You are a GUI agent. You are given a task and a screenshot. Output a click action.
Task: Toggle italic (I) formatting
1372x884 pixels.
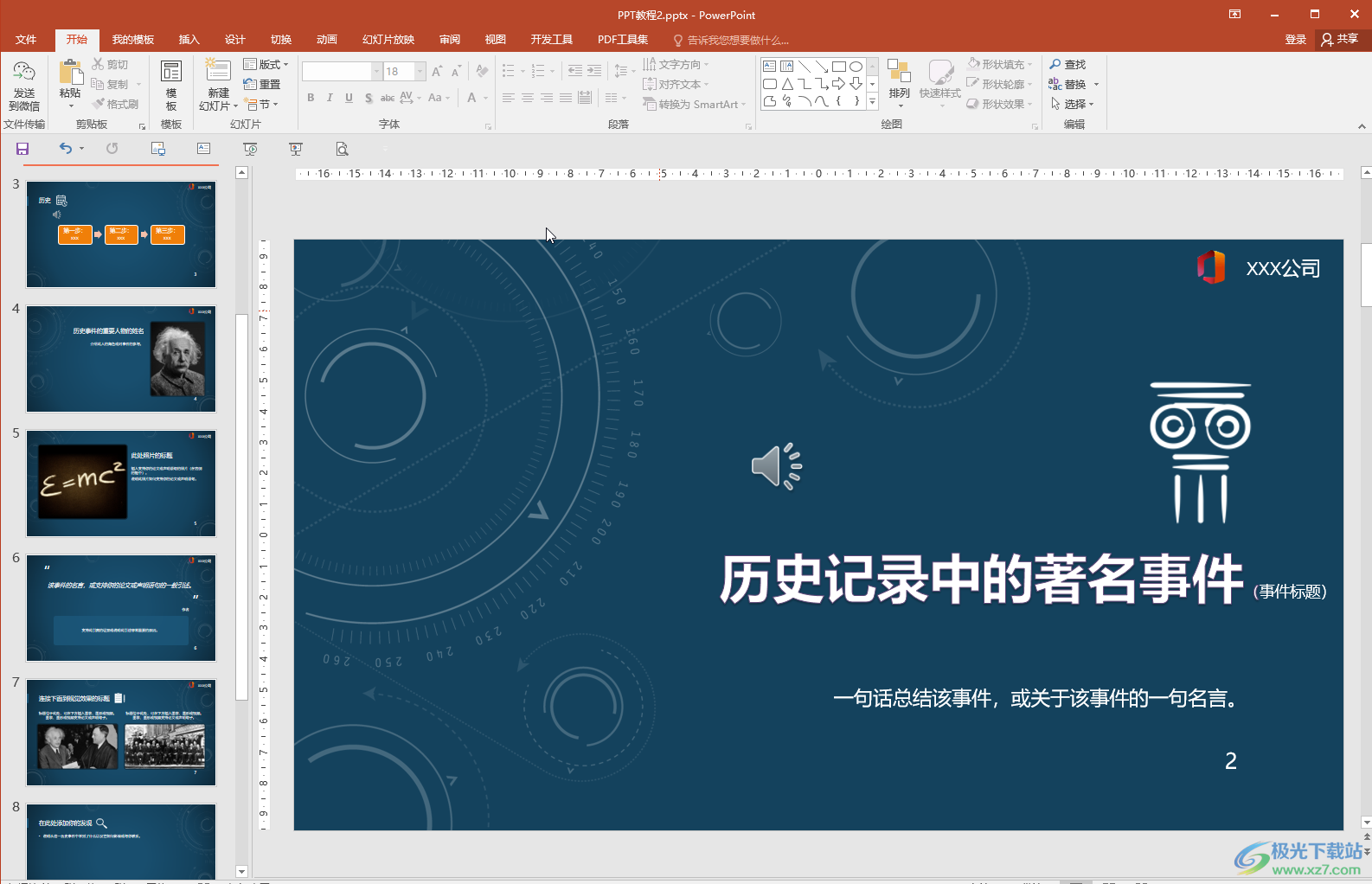330,98
